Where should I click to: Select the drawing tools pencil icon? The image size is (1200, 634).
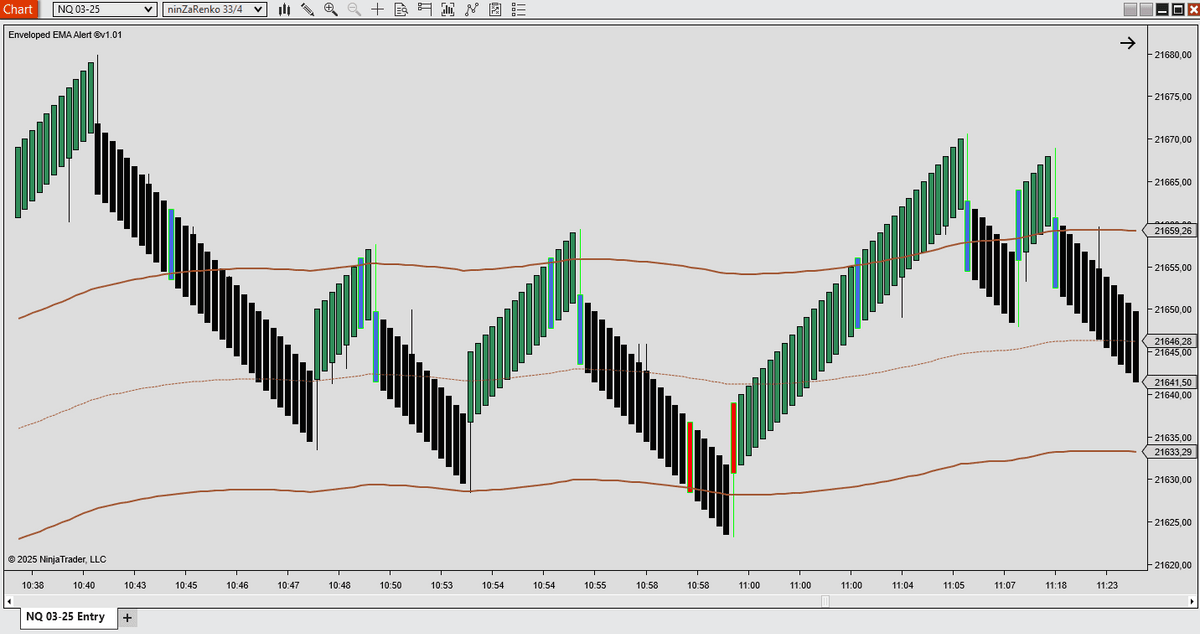click(307, 9)
